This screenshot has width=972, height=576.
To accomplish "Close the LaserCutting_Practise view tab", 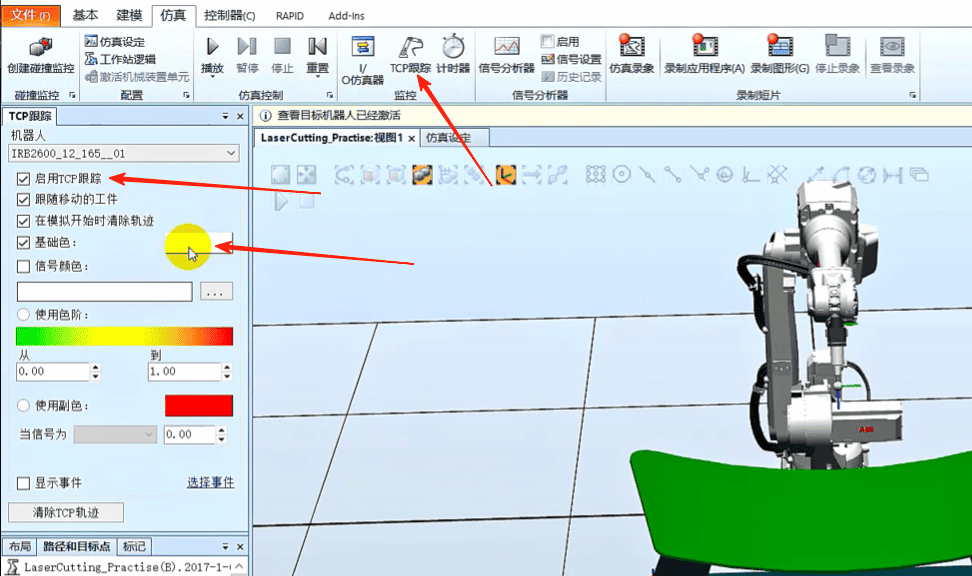I will 411,138.
